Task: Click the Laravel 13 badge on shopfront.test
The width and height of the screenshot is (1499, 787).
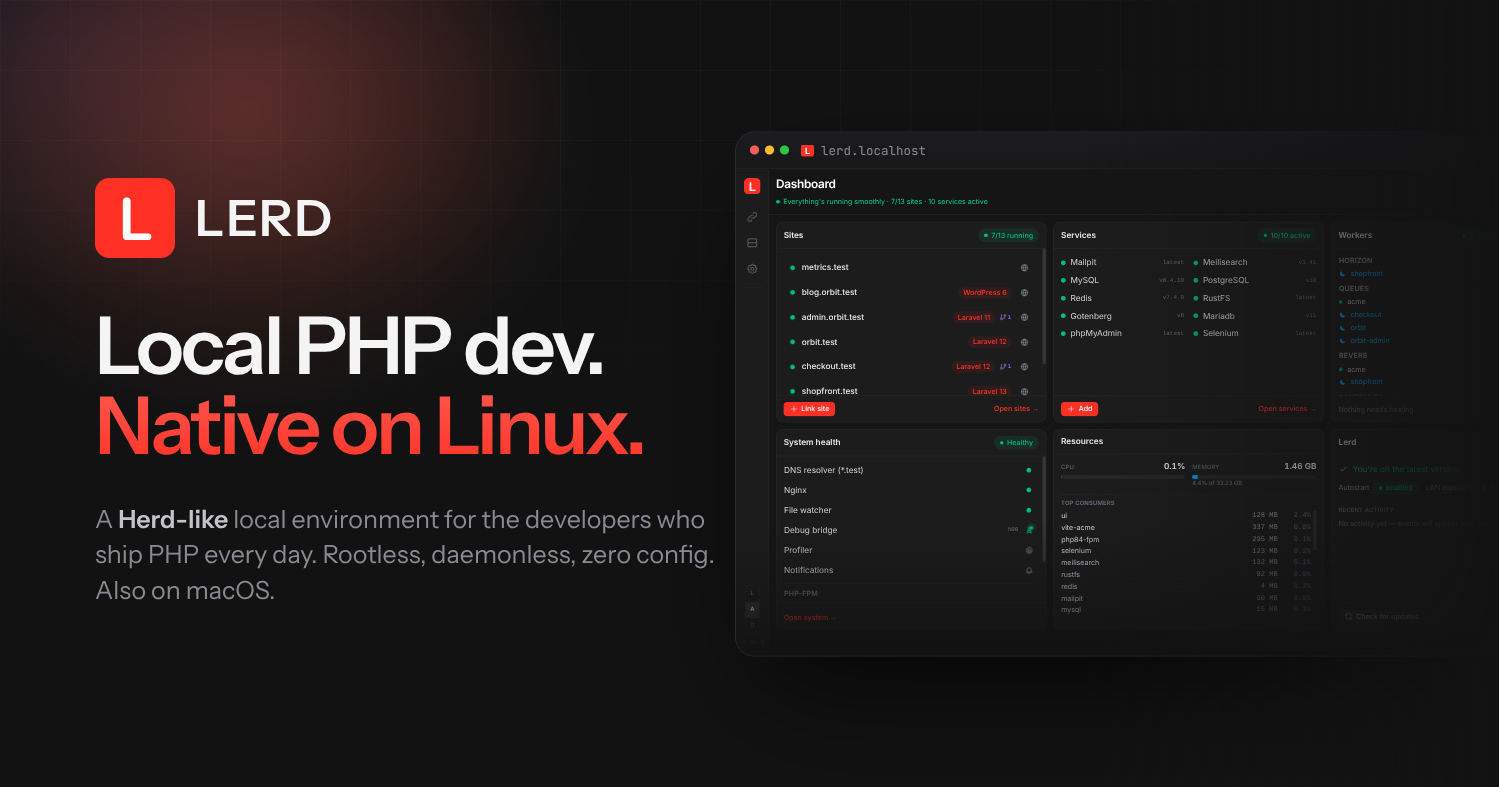Action: [989, 391]
